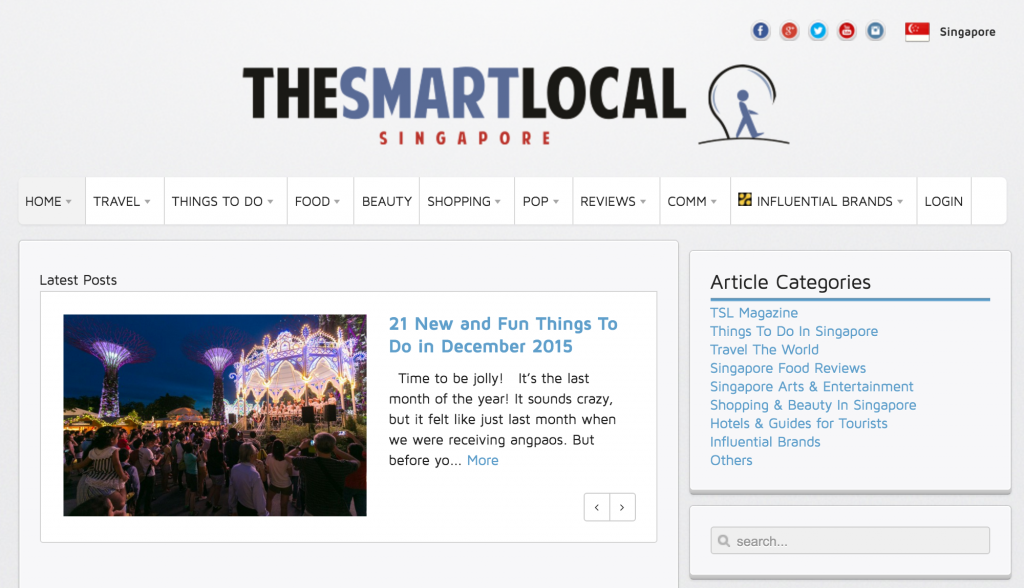Viewport: 1024px width, 588px height.
Task: Open the Google Plus social icon
Action: 789,31
